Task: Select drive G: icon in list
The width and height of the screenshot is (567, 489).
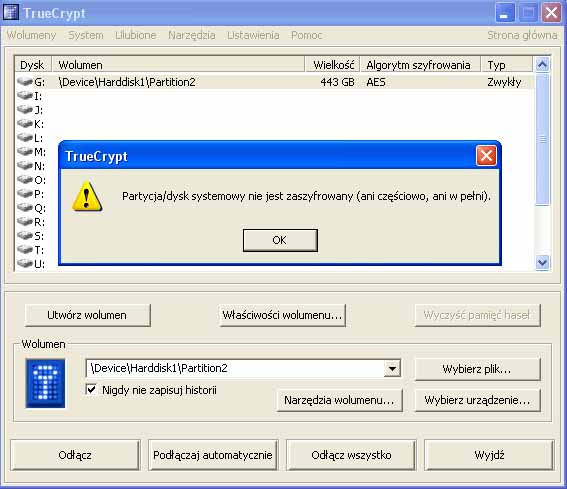Action: (x=25, y=81)
